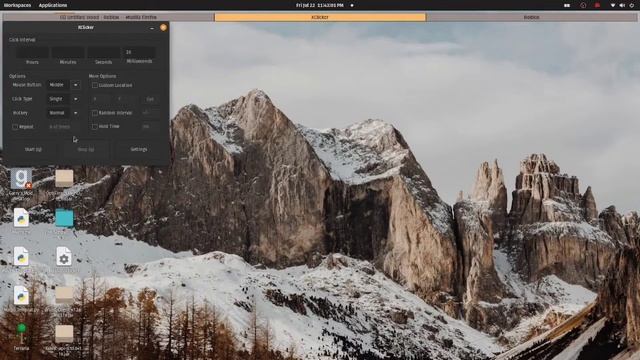Open the Python file beside the teal folder

click(21, 218)
